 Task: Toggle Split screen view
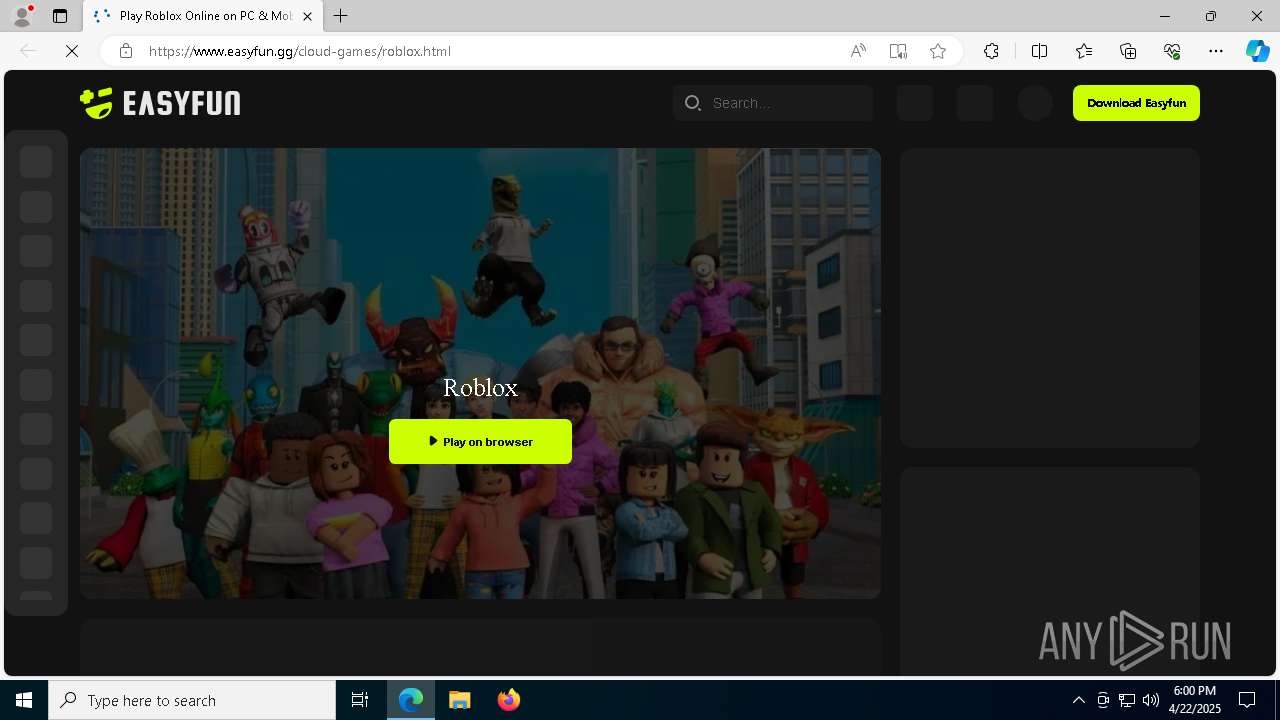(1039, 51)
